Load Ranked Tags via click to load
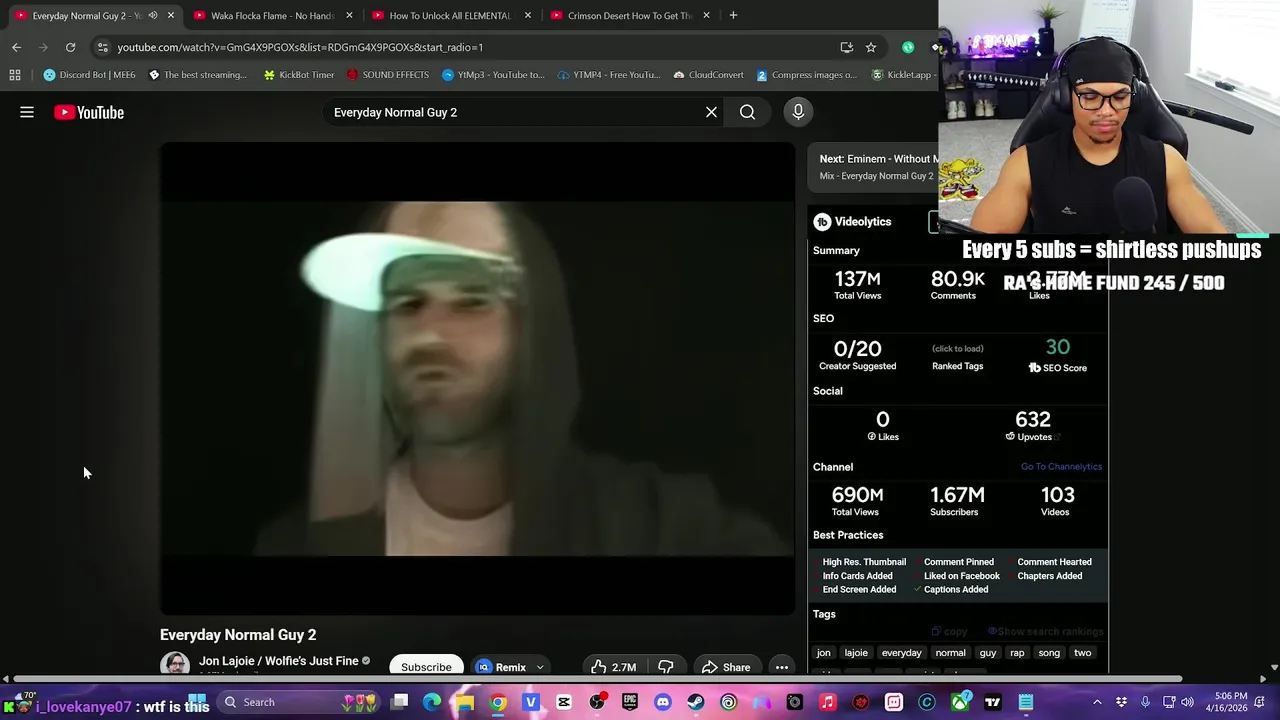Screen dimensions: 1280x720 coord(957,349)
